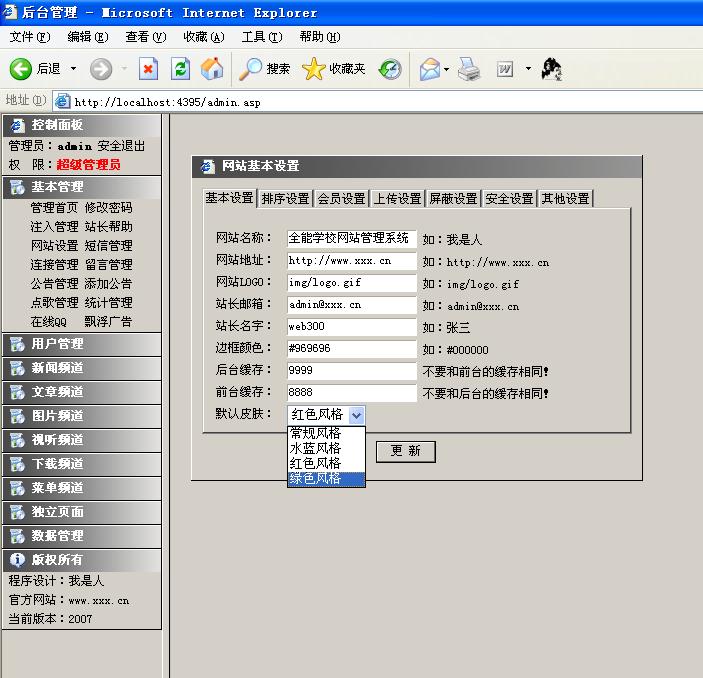Switch to the 上传设置 tab
This screenshot has height=678, width=703.
coord(397,198)
